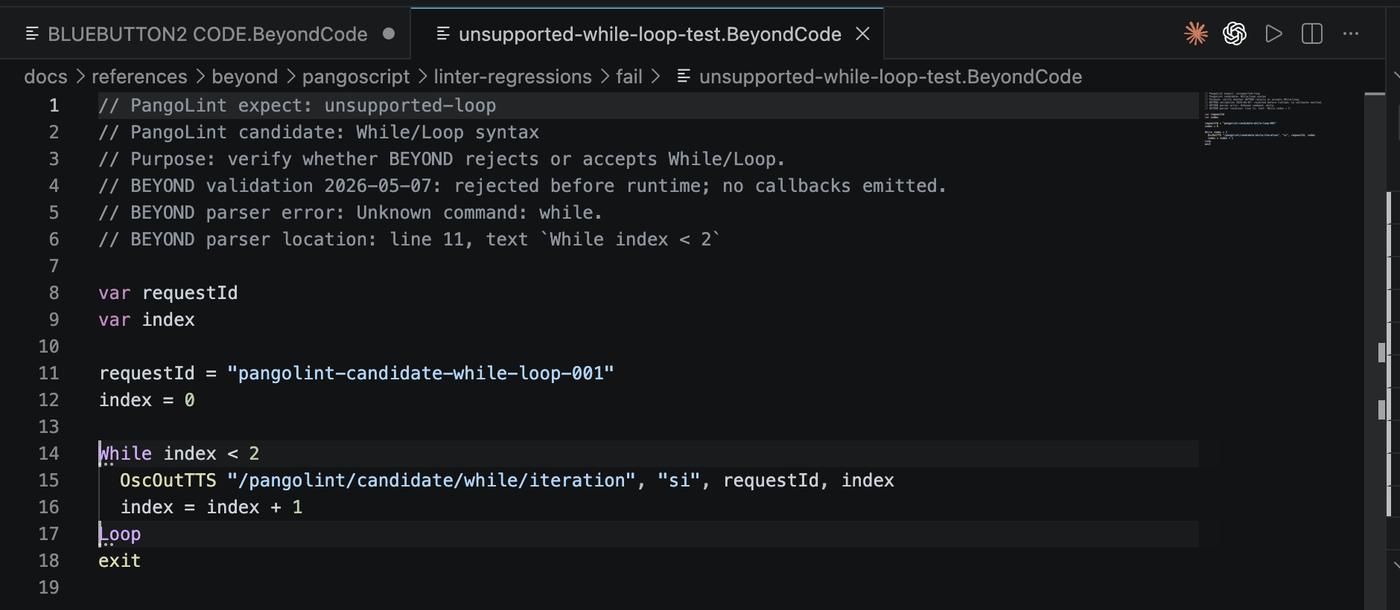Expand the beyond breadcrumb segment
This screenshot has width=1400, height=610.
(x=245, y=77)
